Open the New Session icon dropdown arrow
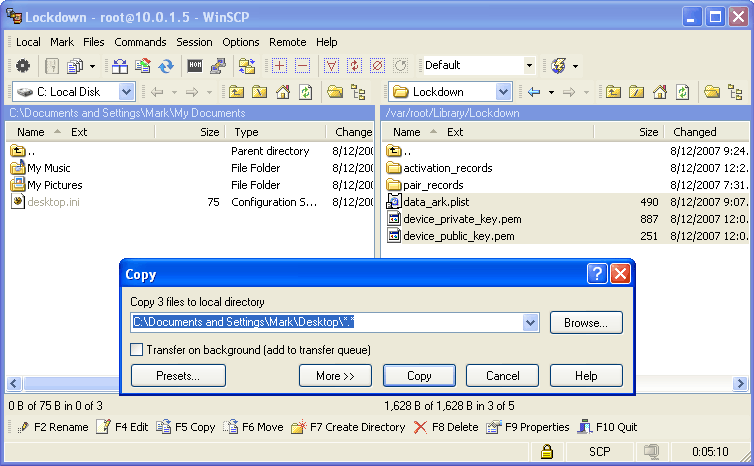This screenshot has width=754, height=466. coord(575,66)
